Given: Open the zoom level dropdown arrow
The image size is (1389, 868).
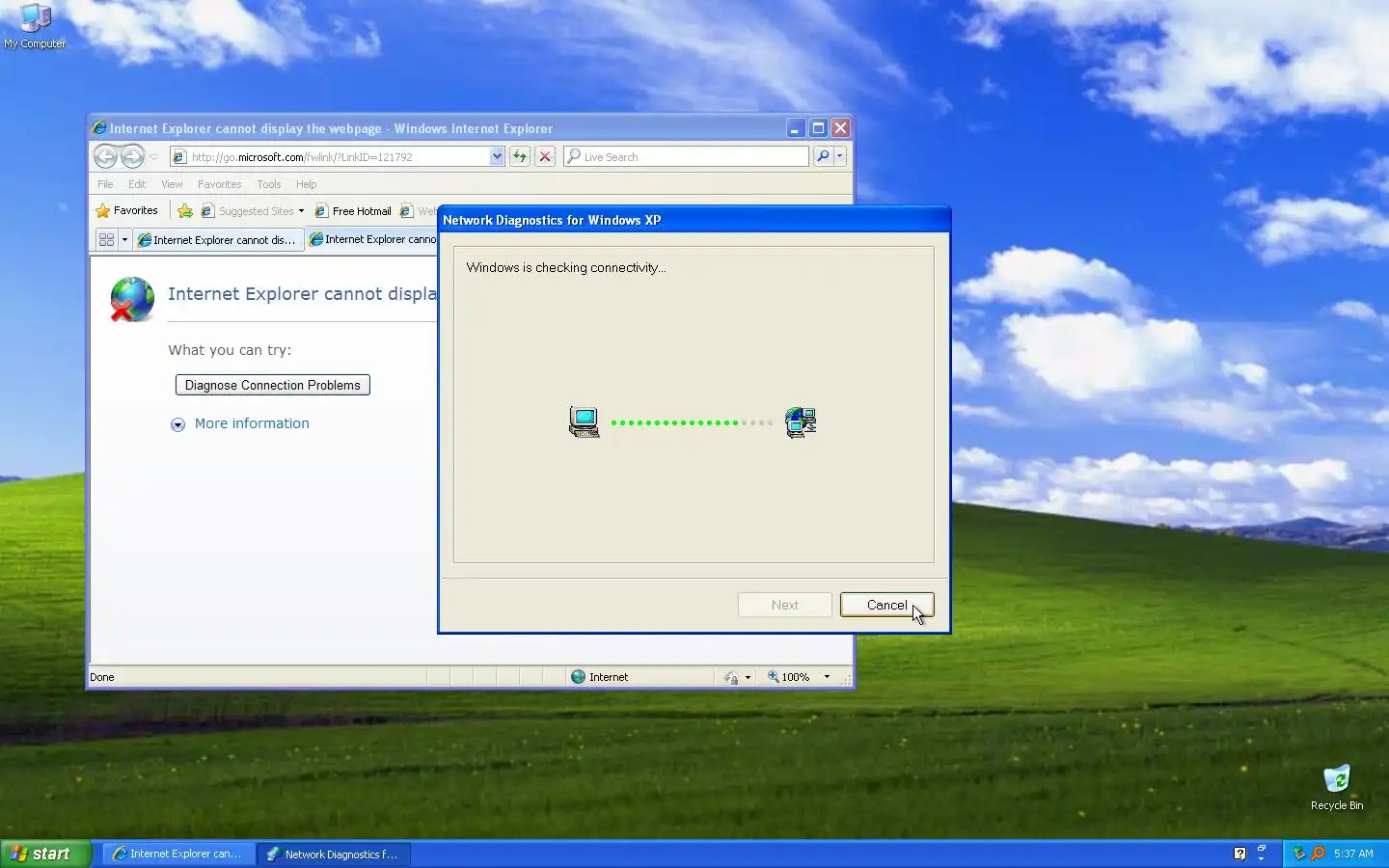Looking at the screenshot, I should 827,677.
